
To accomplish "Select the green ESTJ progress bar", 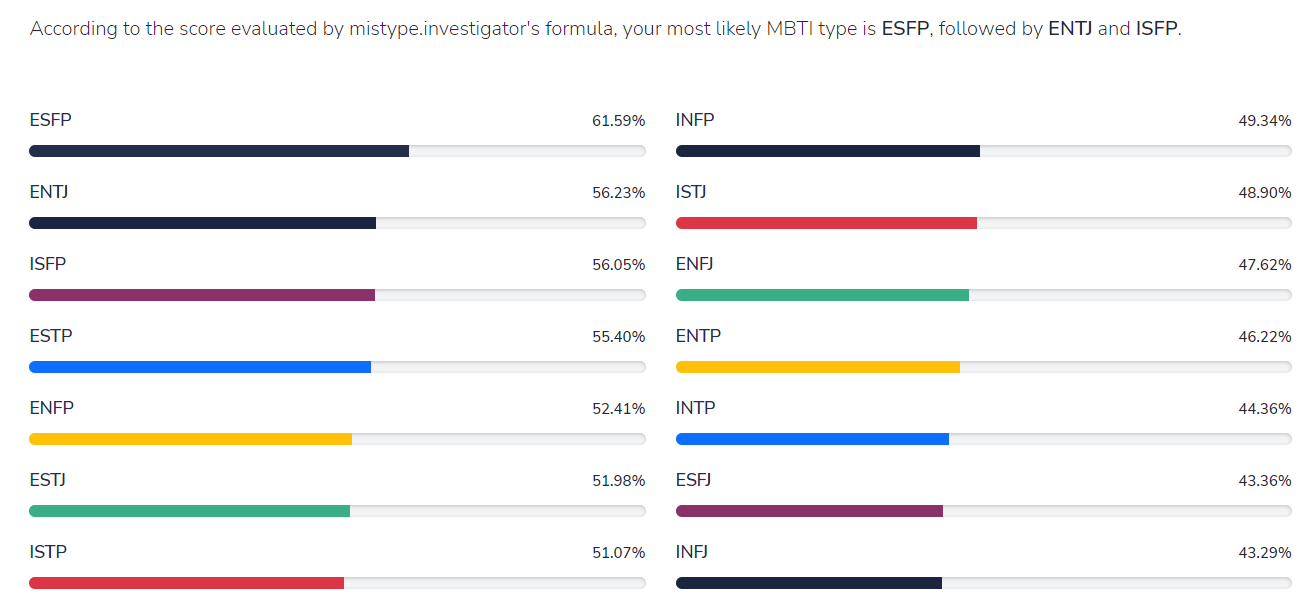I will [337, 511].
